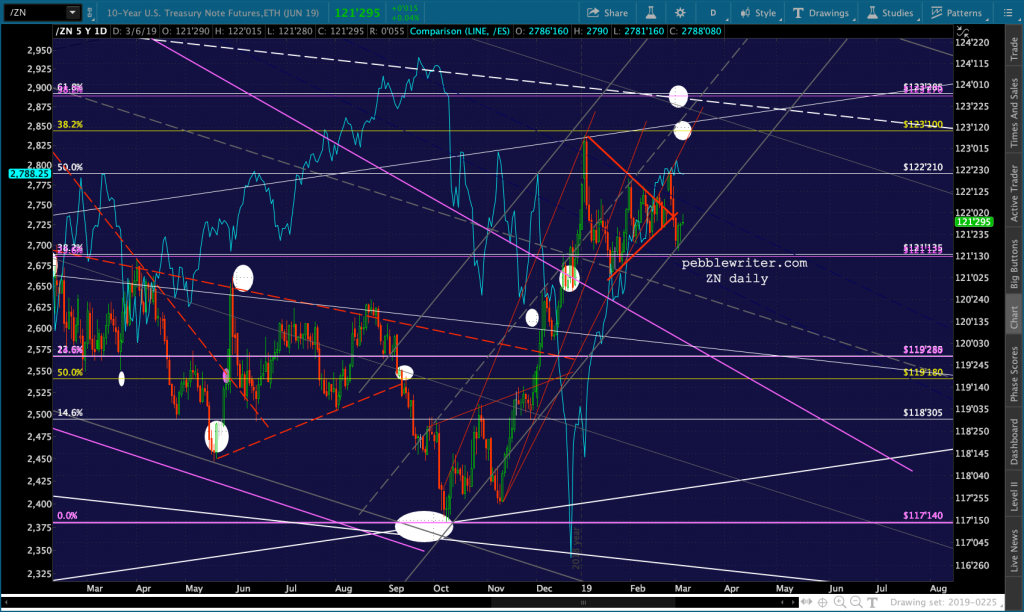Screen dimensions: 1024x612
Task: Click the scroll-left arrow on the time scrollbar
Action: coord(784,603)
